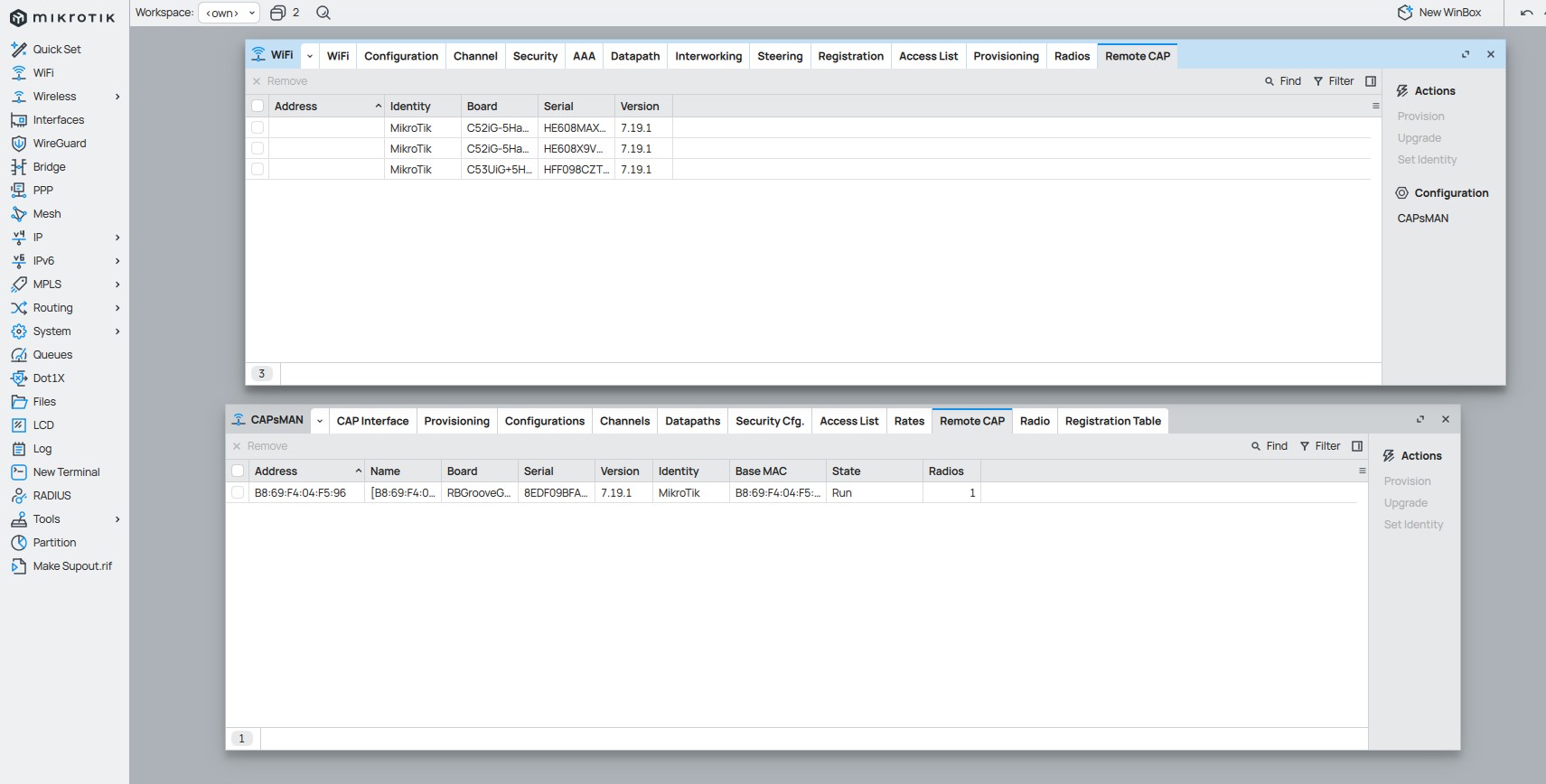Check the row with board C53UiG+5H
This screenshot has height=784, width=1546.
click(x=258, y=169)
